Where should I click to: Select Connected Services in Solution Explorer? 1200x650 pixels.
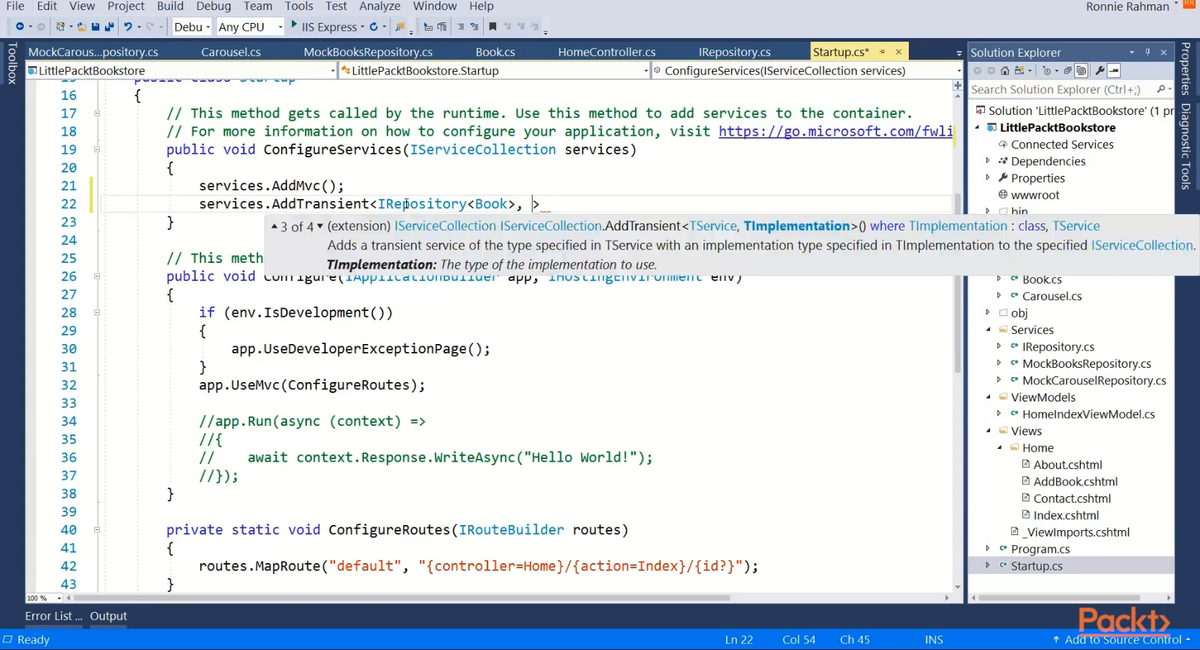pos(1062,144)
